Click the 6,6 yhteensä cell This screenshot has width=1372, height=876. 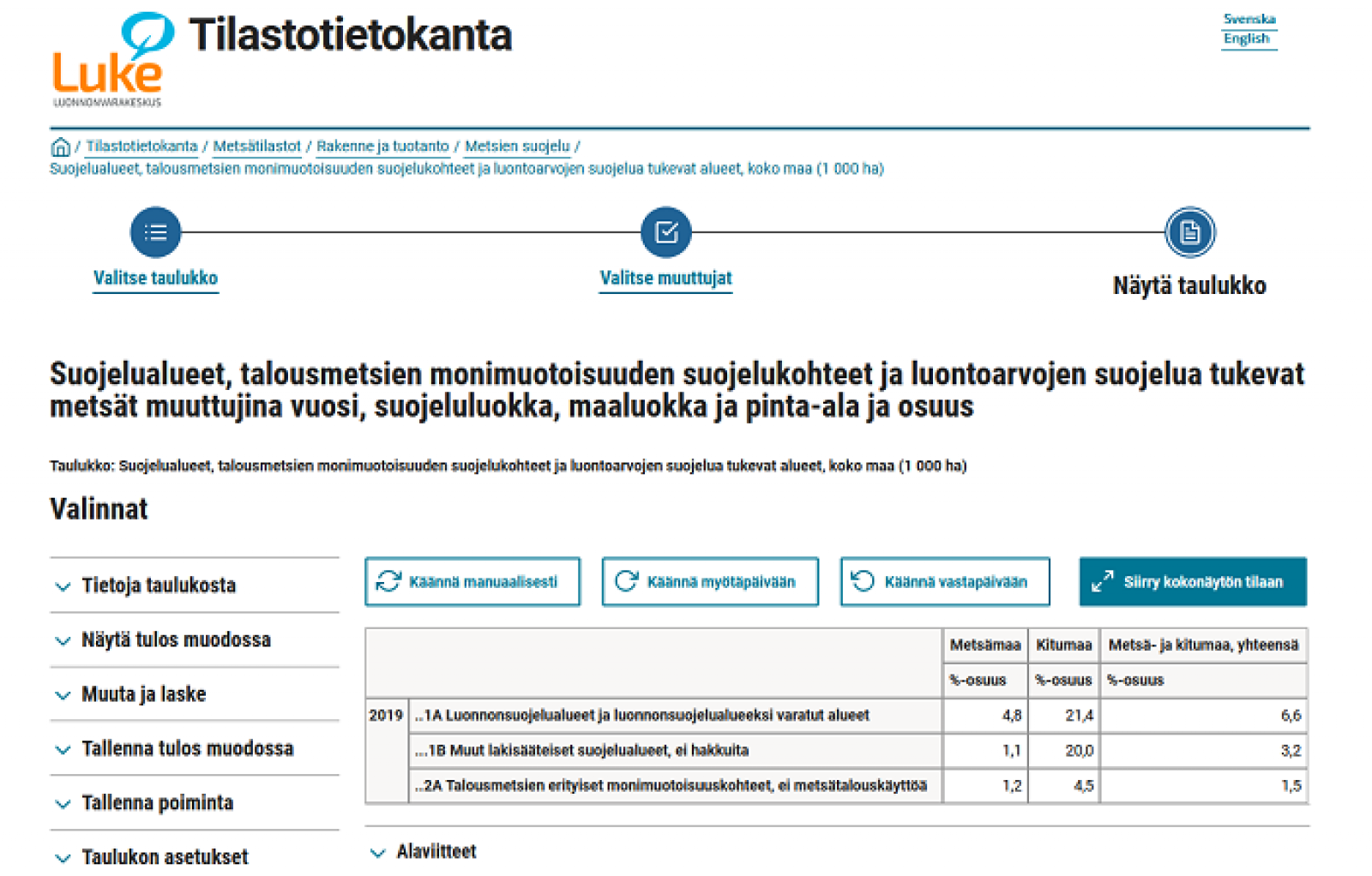[x=1203, y=716]
